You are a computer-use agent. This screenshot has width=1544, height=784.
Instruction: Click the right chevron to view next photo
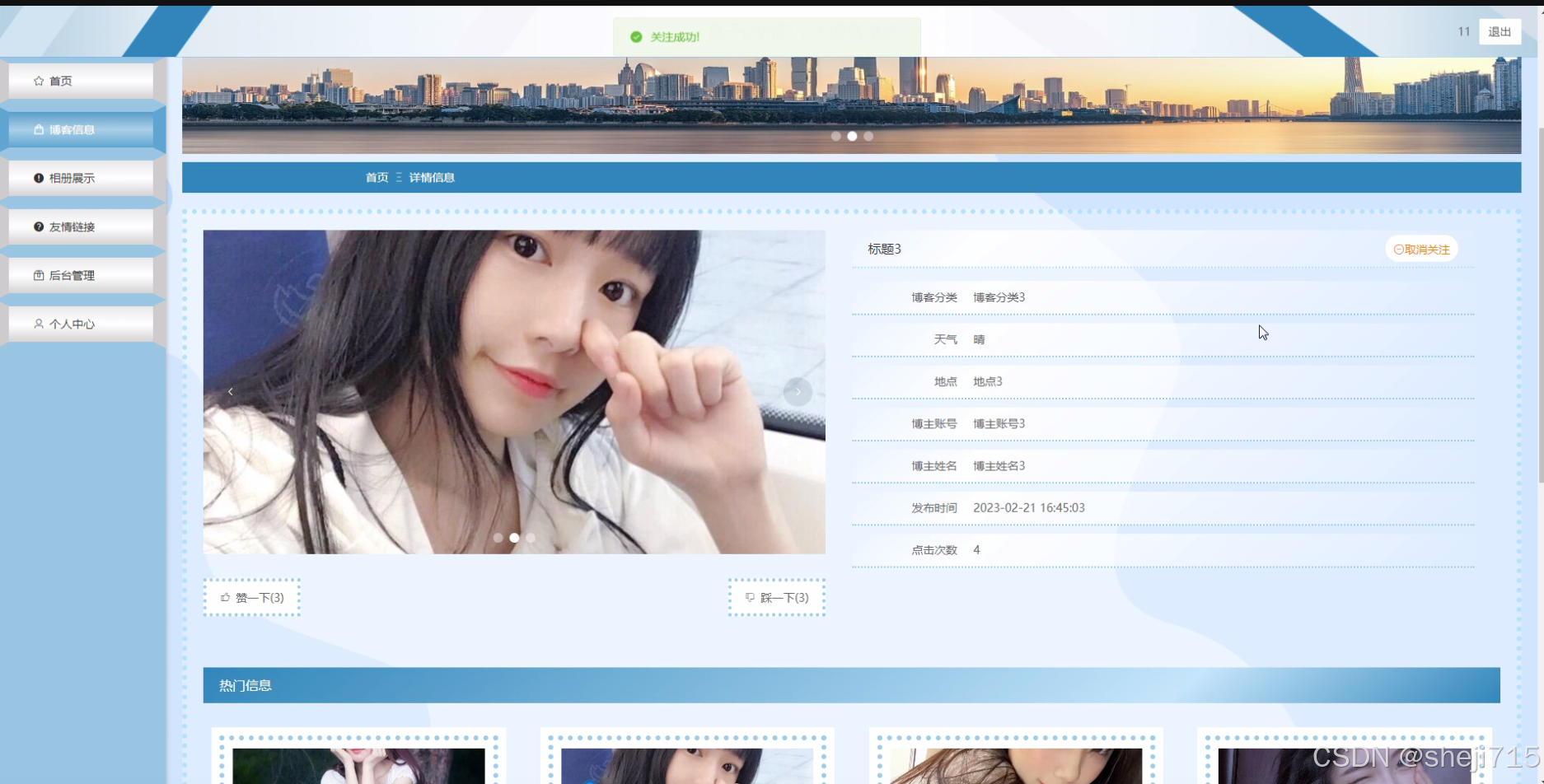click(x=797, y=391)
